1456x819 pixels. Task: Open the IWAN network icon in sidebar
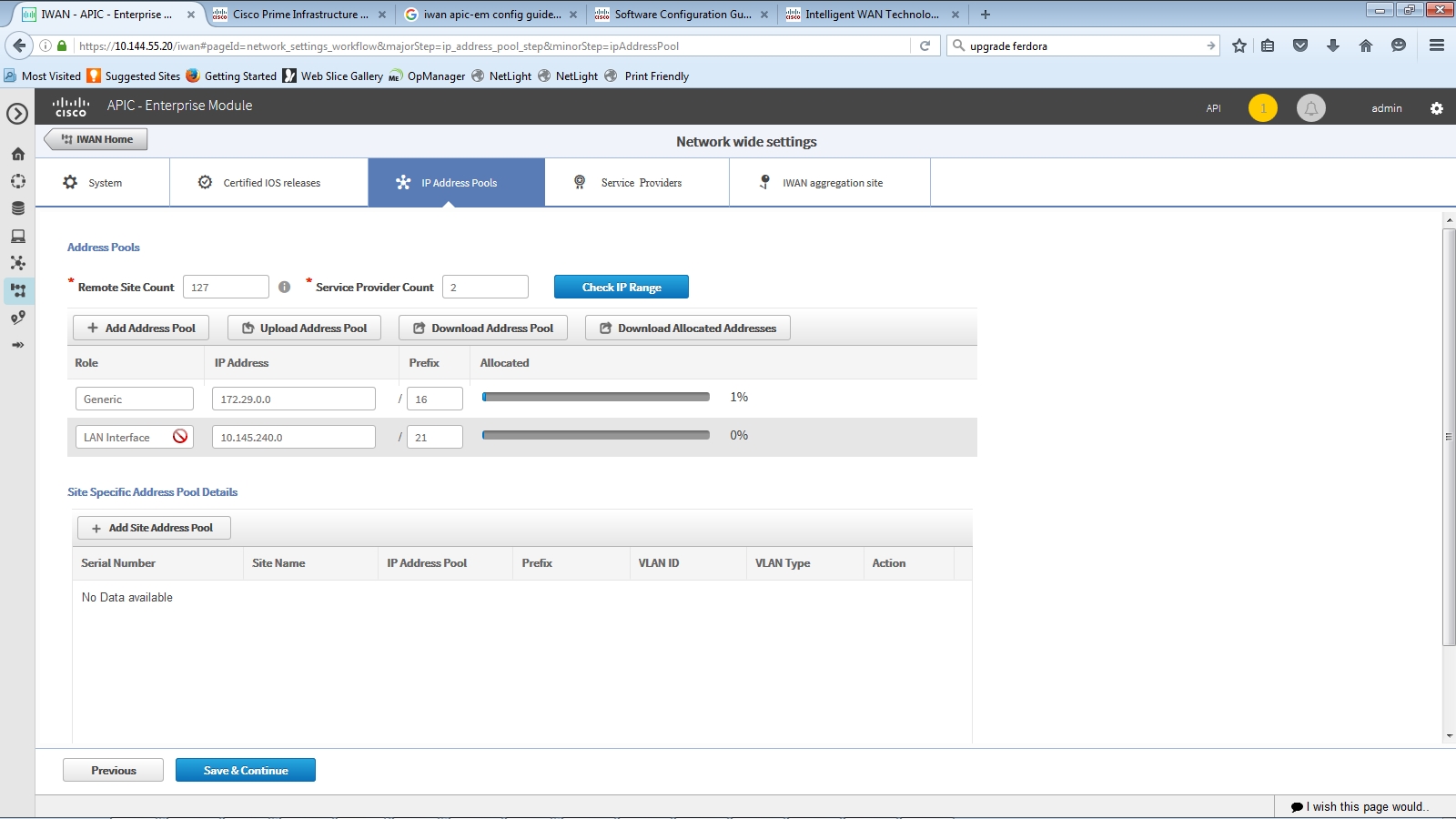pos(17,290)
